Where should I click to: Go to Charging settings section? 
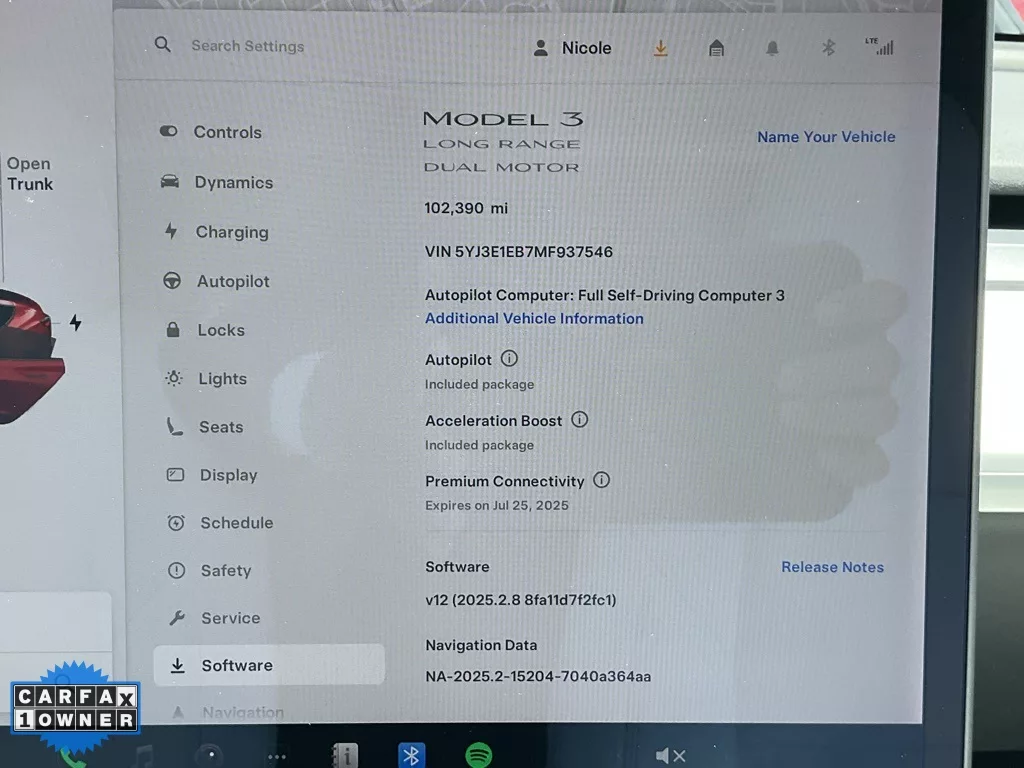pyautogui.click(x=231, y=232)
